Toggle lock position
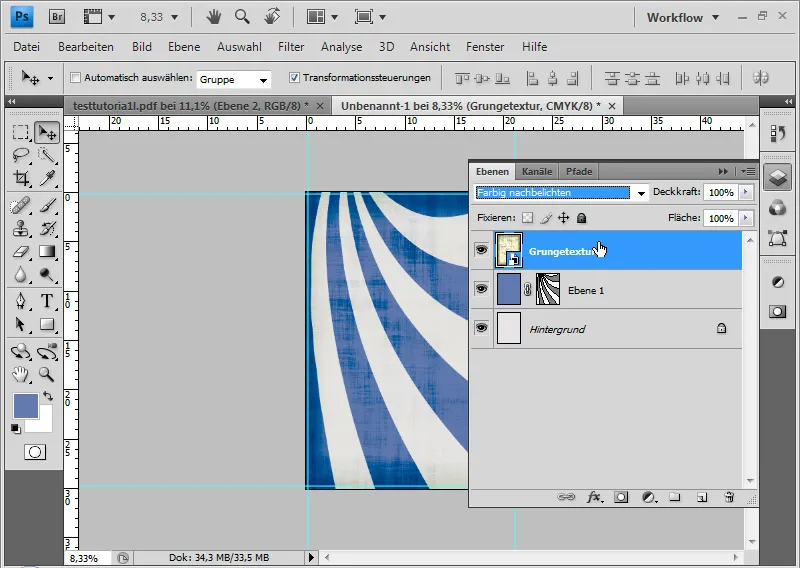800x568 pixels. [563, 218]
